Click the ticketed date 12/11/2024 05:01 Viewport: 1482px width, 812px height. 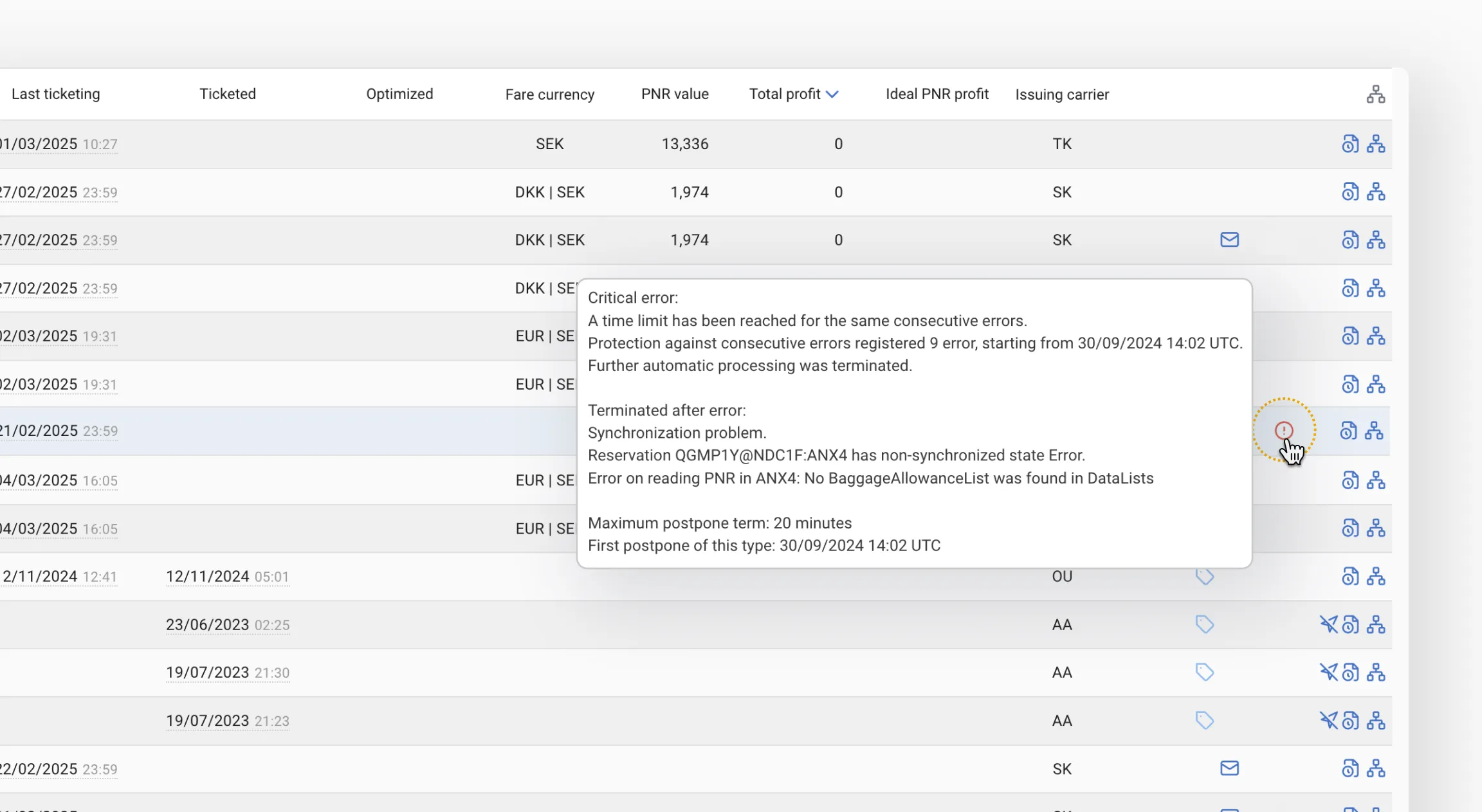[228, 576]
